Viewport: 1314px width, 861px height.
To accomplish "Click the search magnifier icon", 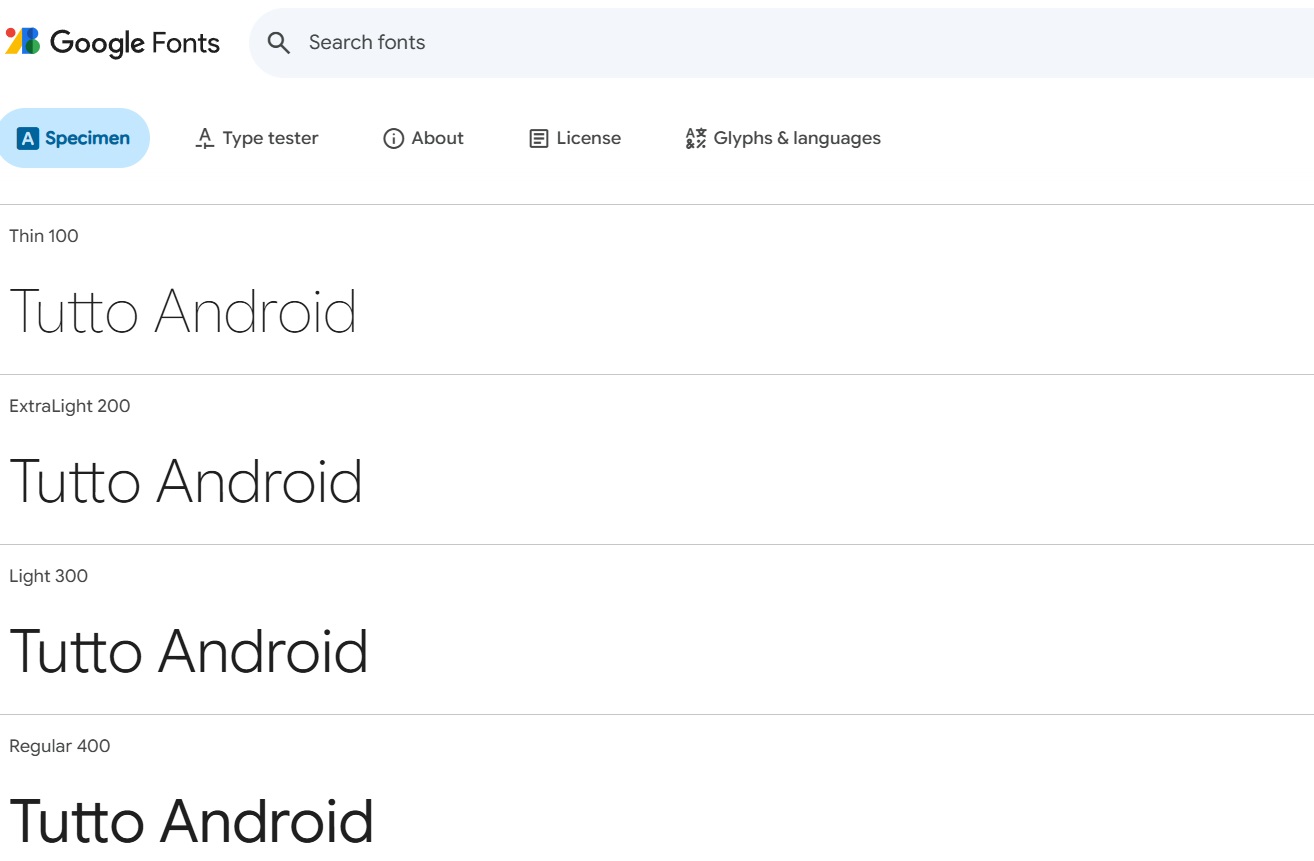I will (x=278, y=43).
